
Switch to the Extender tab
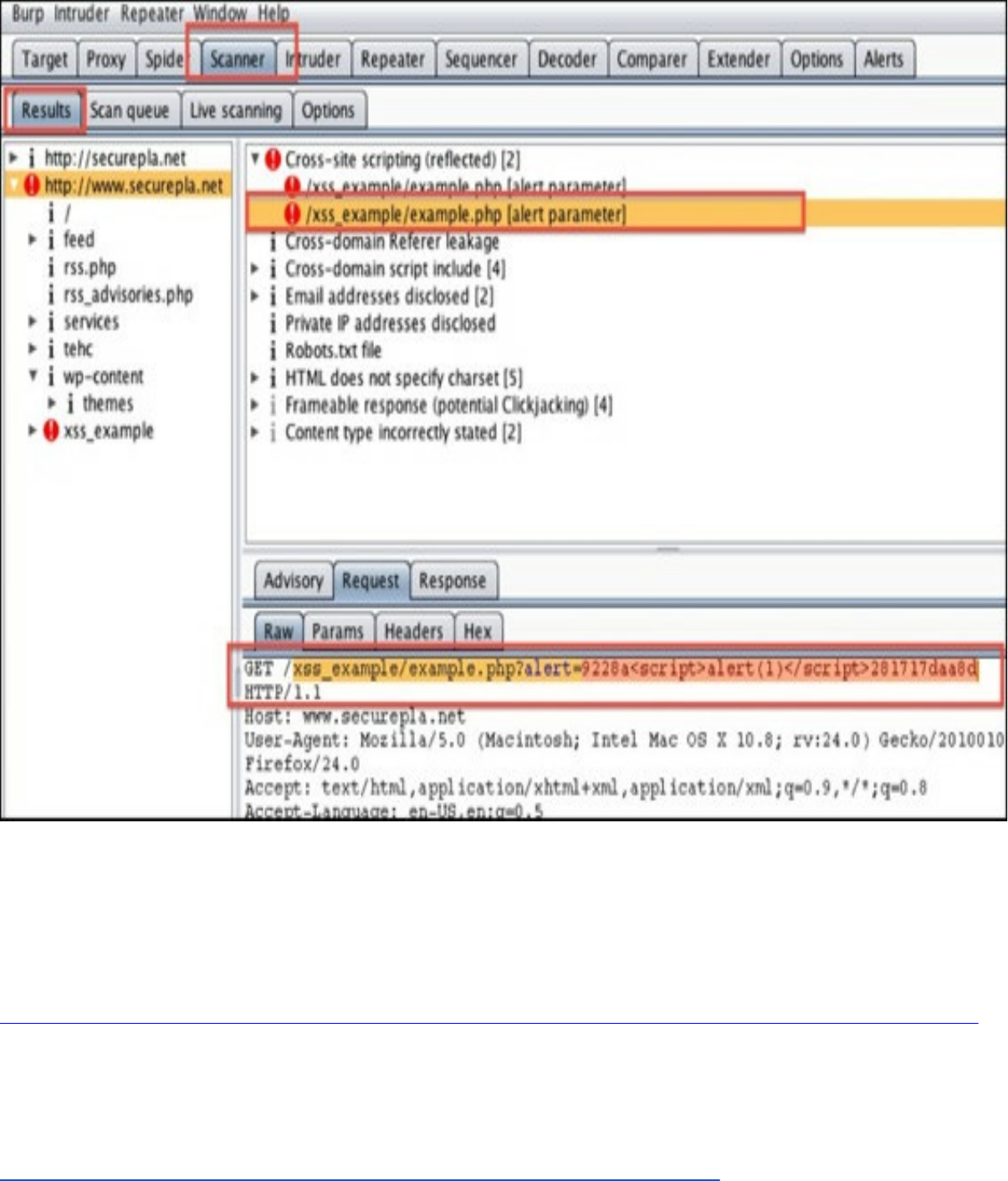click(x=739, y=59)
